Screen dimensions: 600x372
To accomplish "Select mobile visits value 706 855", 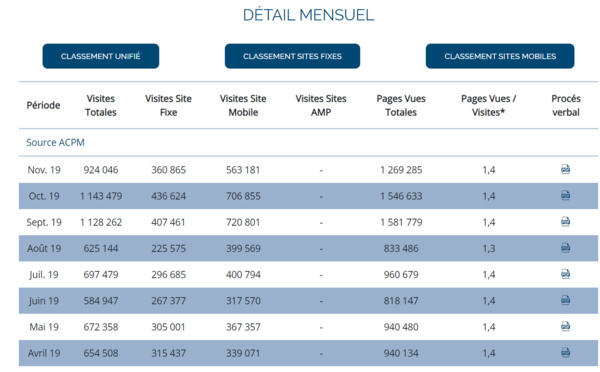I will coord(243,196).
